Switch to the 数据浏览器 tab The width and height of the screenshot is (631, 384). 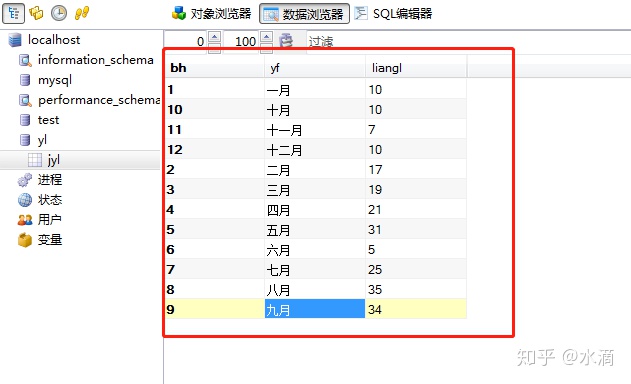pyautogui.click(x=304, y=14)
